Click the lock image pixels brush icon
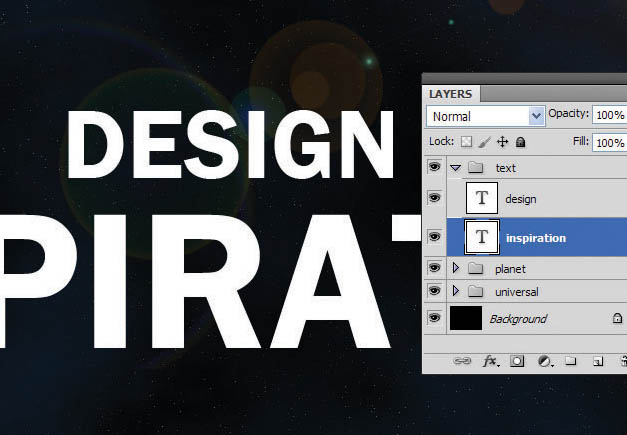 pos(484,142)
